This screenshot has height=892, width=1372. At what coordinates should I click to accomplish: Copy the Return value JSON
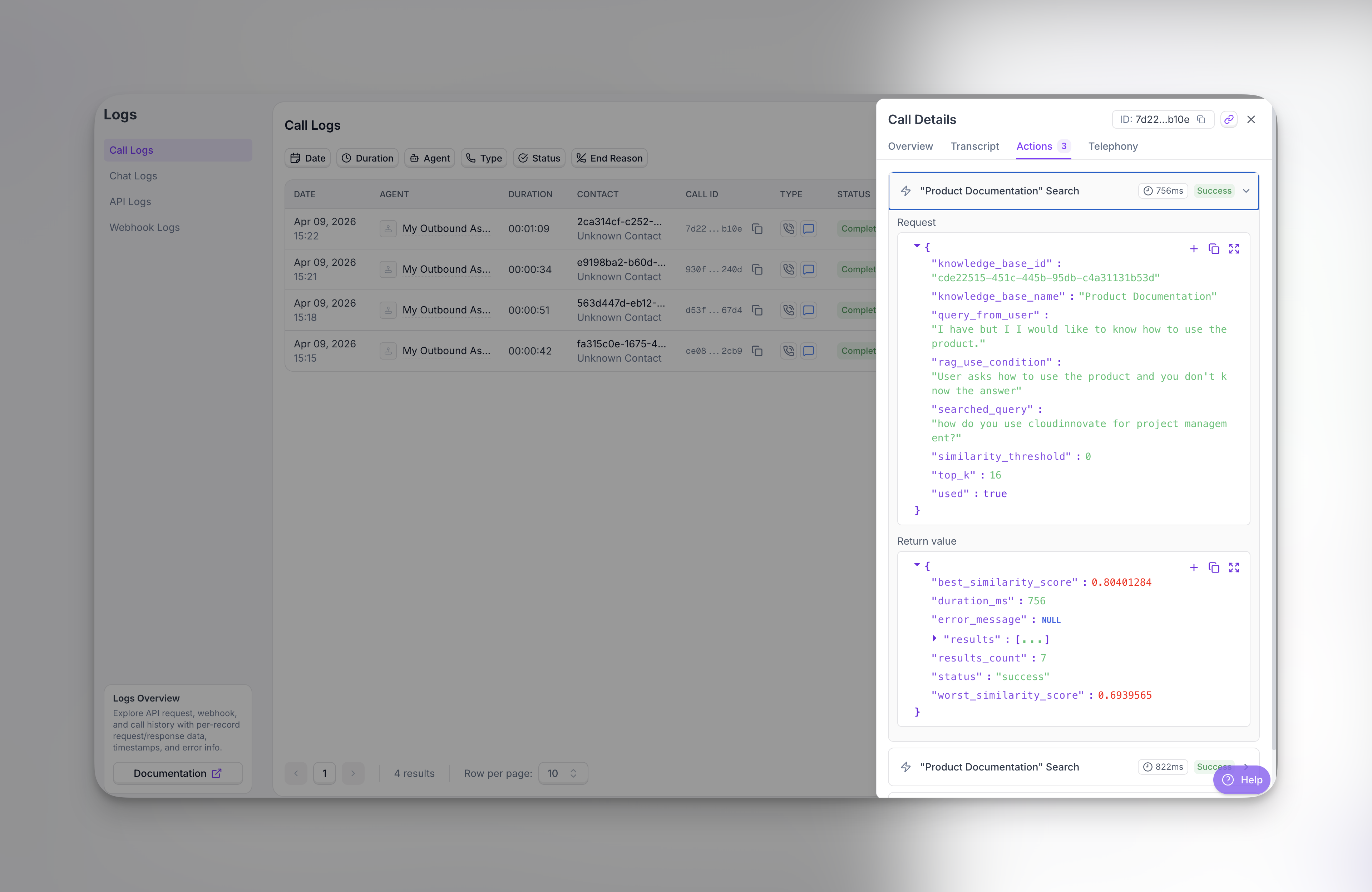(1214, 568)
